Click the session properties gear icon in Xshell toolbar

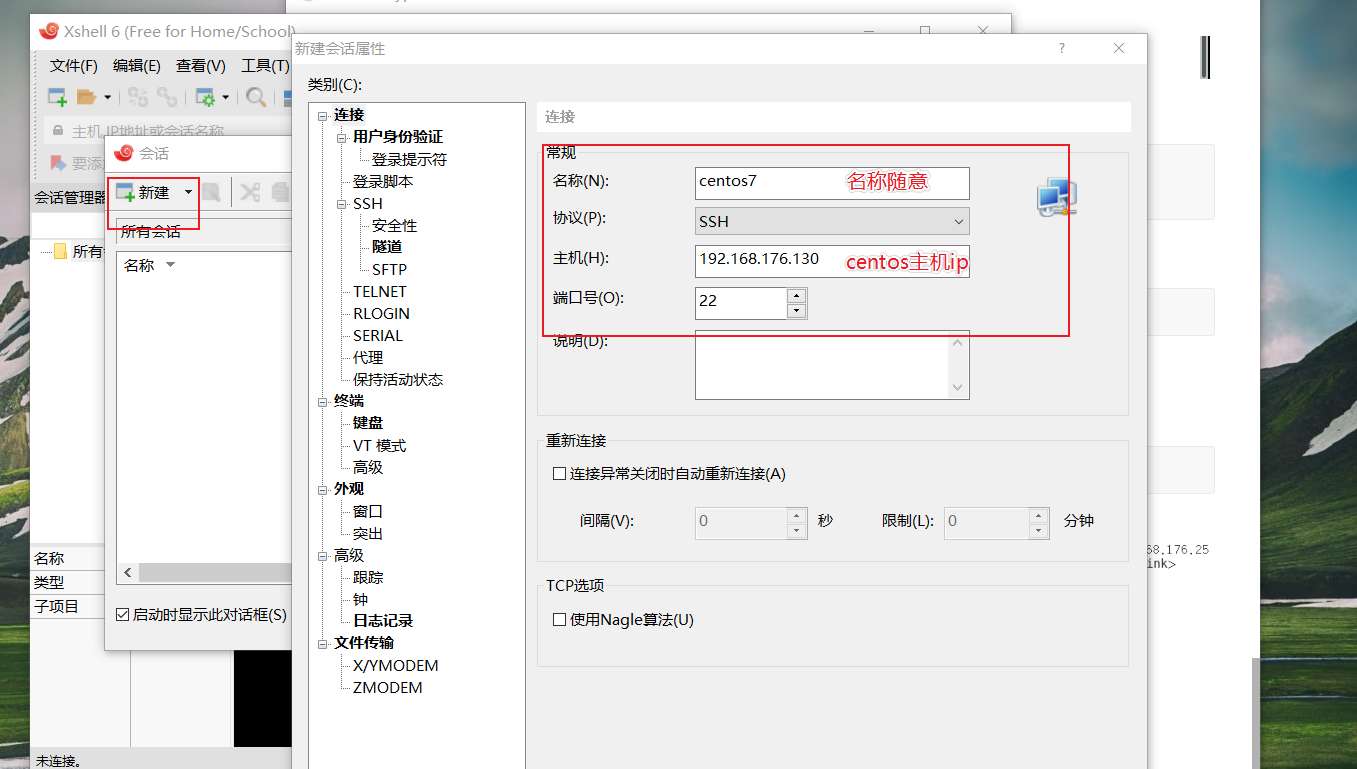[x=205, y=97]
